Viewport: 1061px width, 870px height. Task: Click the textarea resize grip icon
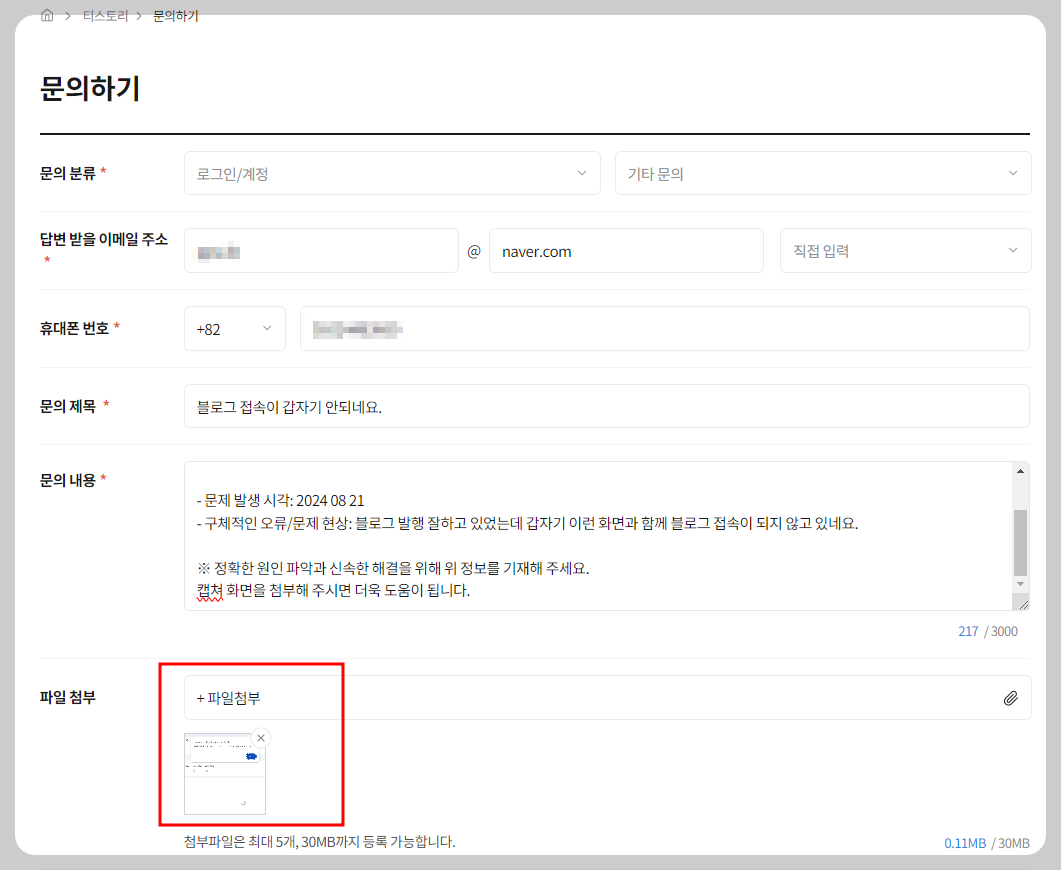[1022, 603]
